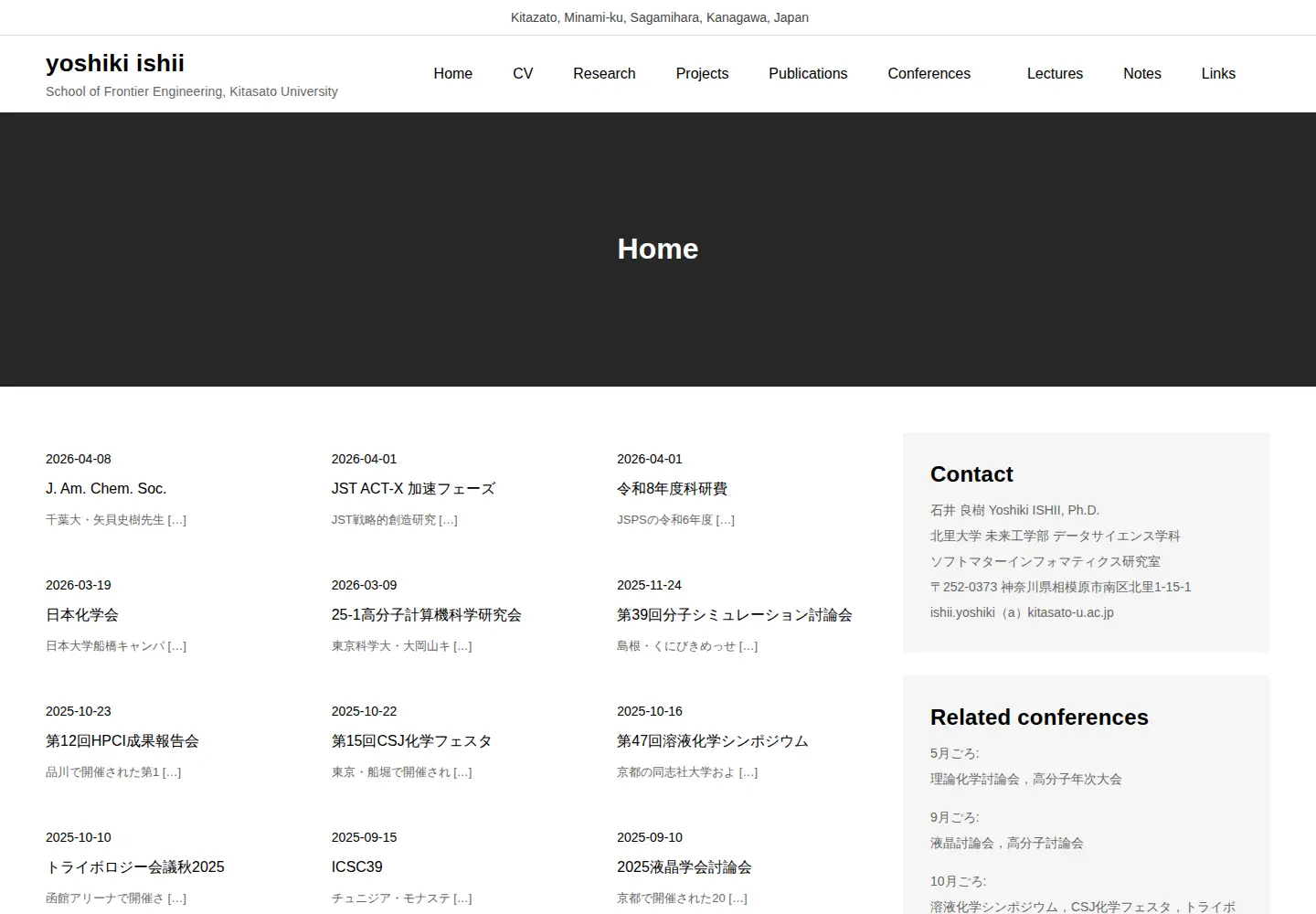The width and height of the screenshot is (1316, 914).
Task: Expand the Conferences menu
Action: (929, 74)
